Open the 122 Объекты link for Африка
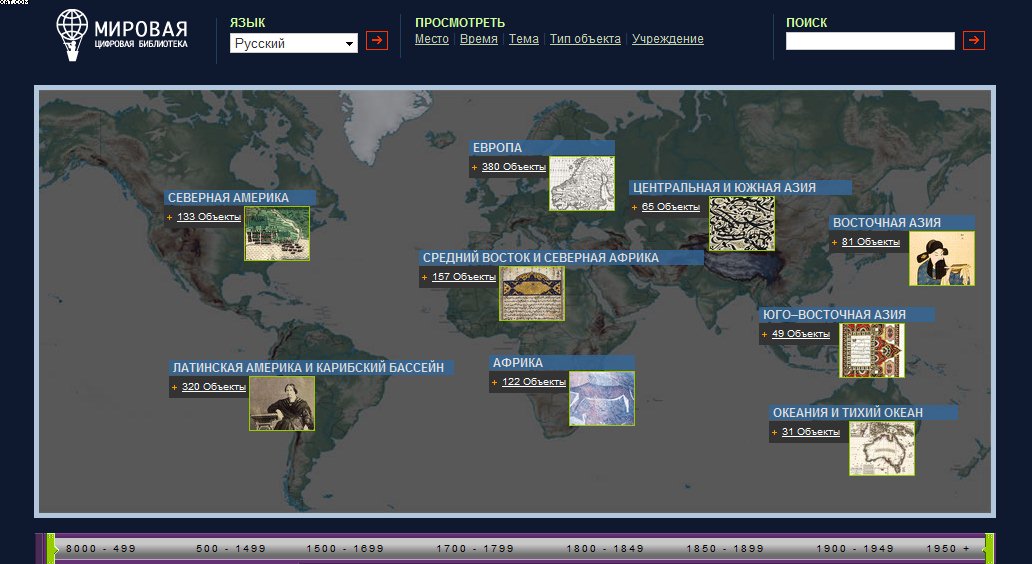Viewport: 1032px width, 564px height. pos(534,382)
